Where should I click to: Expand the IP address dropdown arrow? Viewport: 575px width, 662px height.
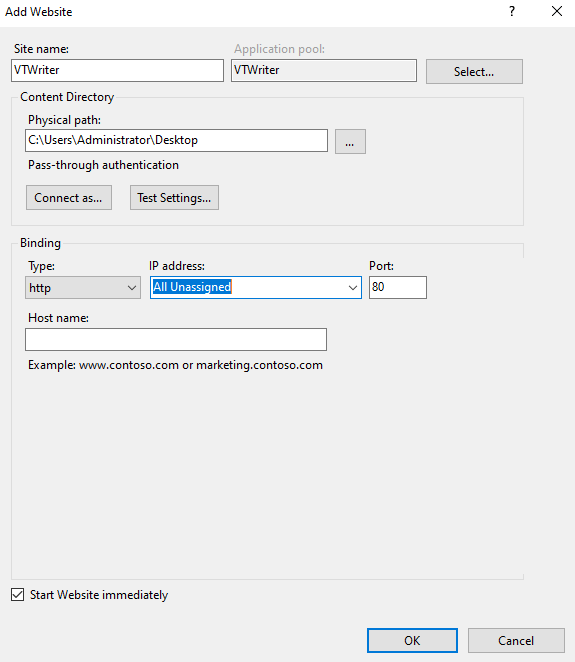pos(353,288)
